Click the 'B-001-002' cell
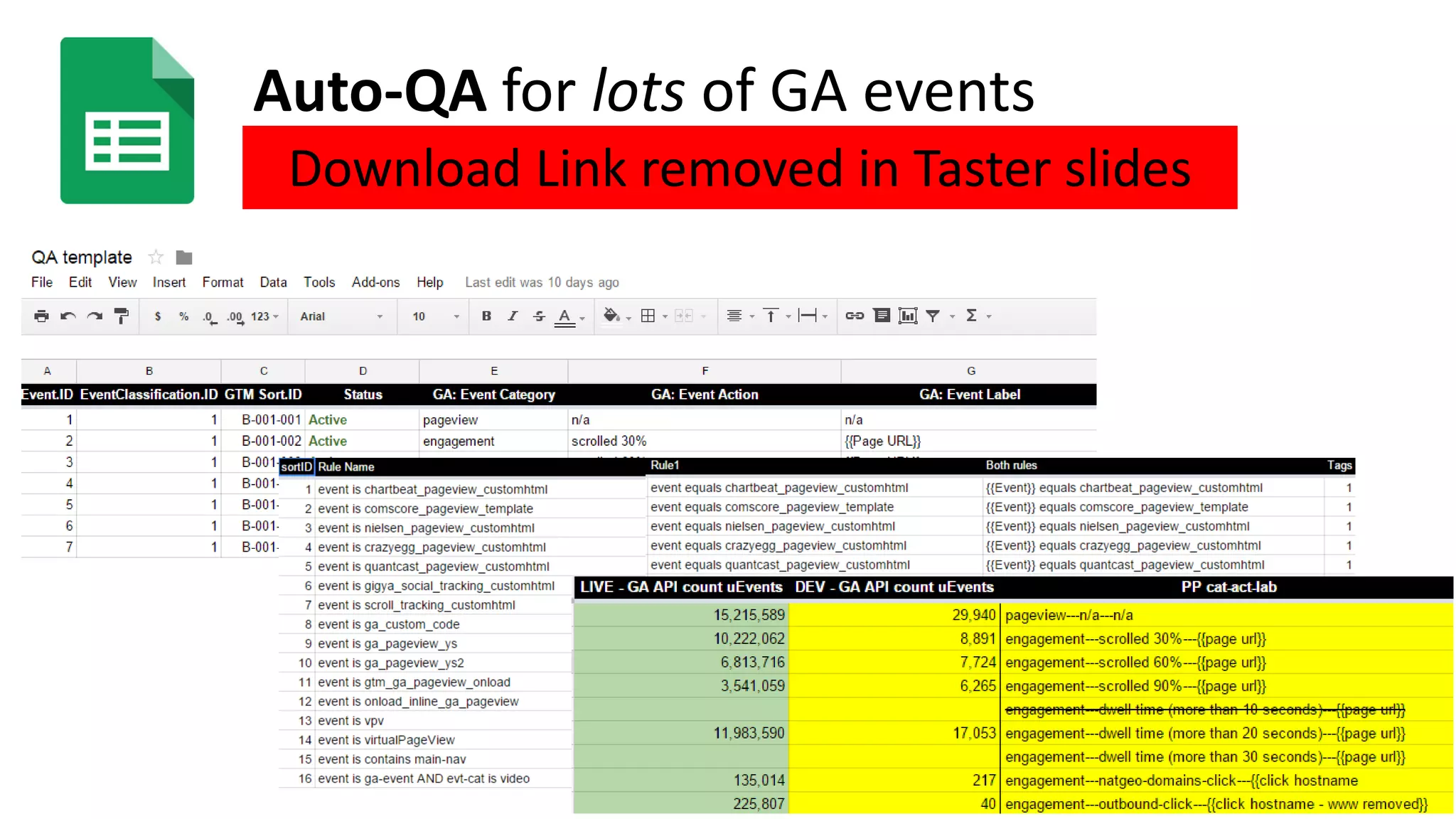 point(263,441)
